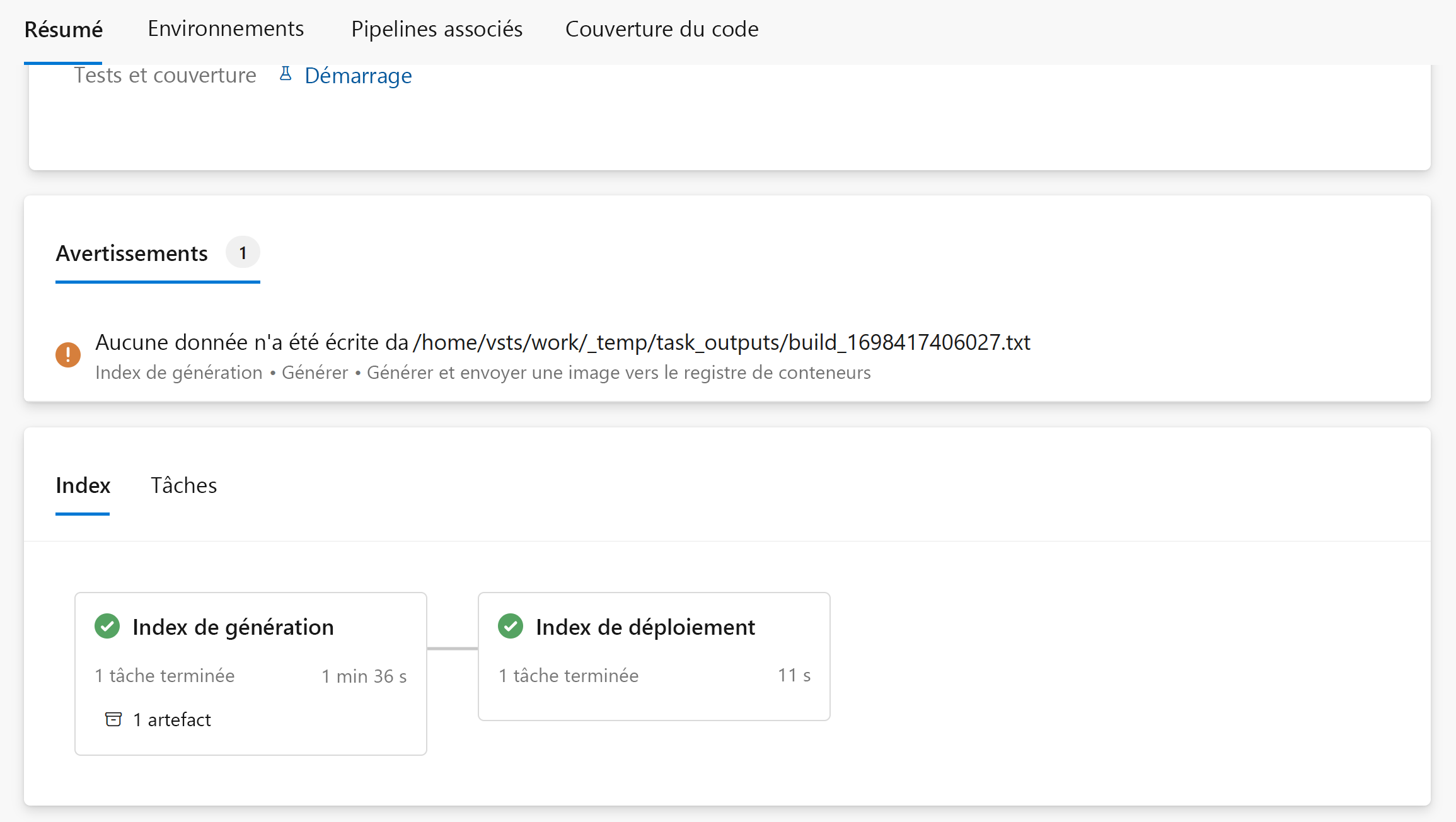Open the Avertissements section
Image resolution: width=1456 pixels, height=822 pixels.
pyautogui.click(x=132, y=253)
